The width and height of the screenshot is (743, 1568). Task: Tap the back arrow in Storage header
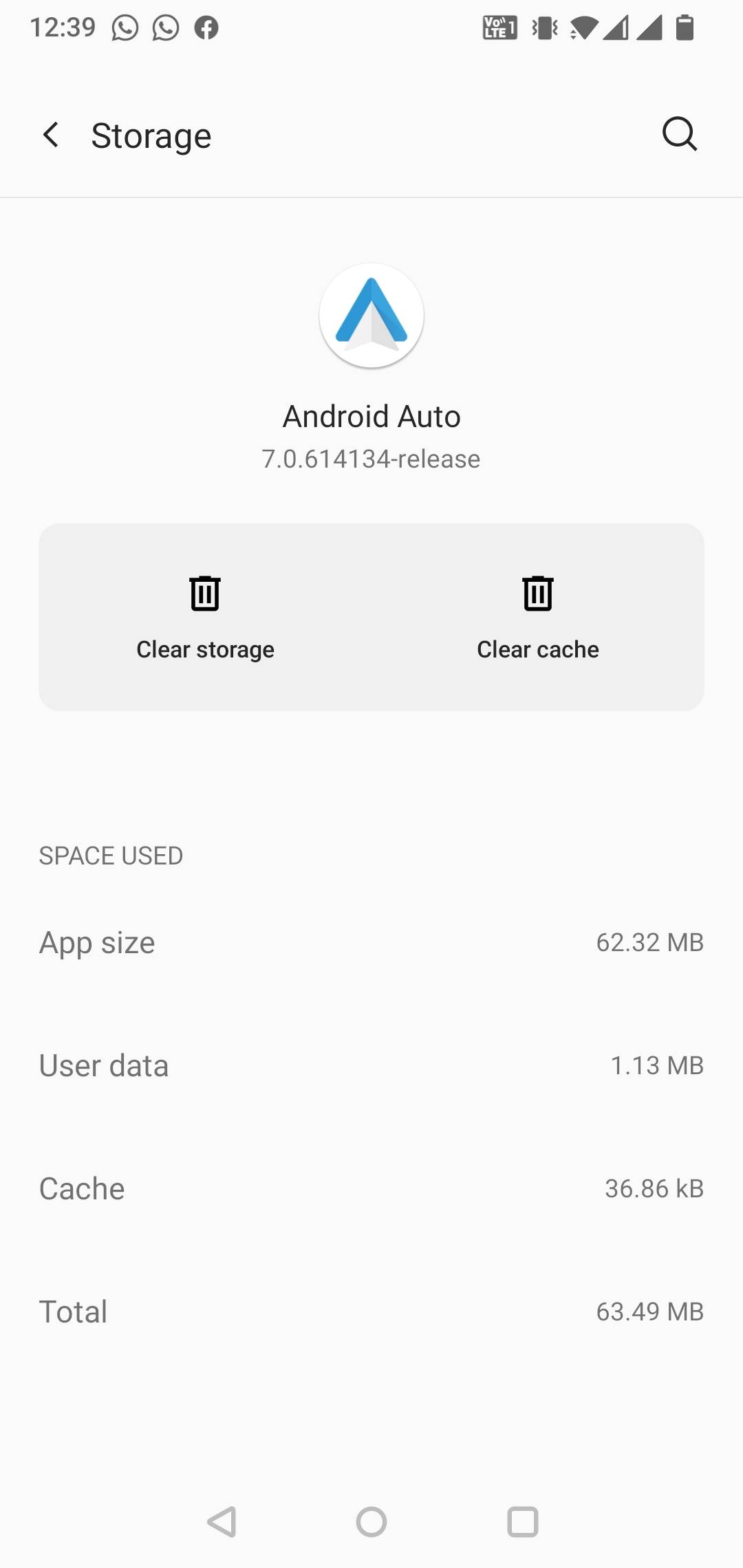tap(51, 135)
